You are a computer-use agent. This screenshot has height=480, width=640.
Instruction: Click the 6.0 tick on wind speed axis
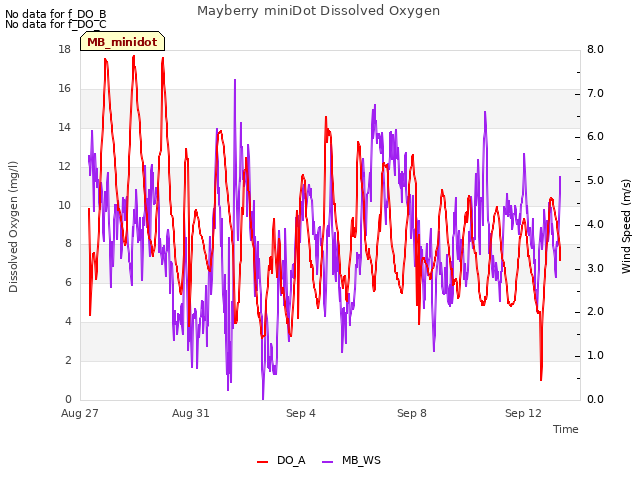(x=596, y=136)
